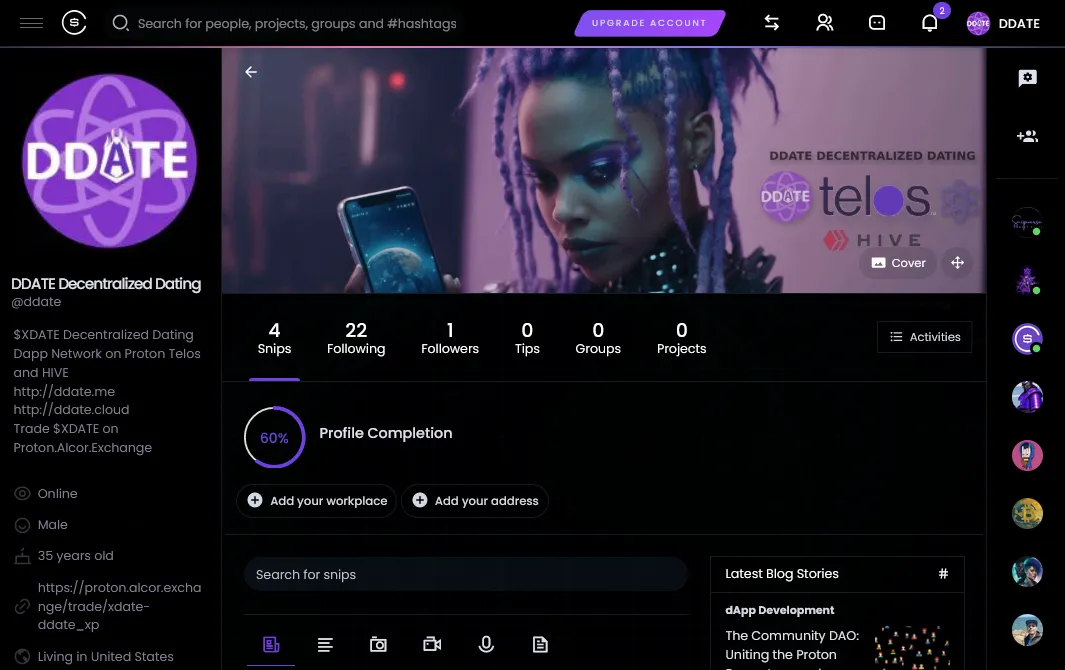The image size is (1065, 670).
Task: Select the 0 Groups tab
Action: [x=598, y=338]
